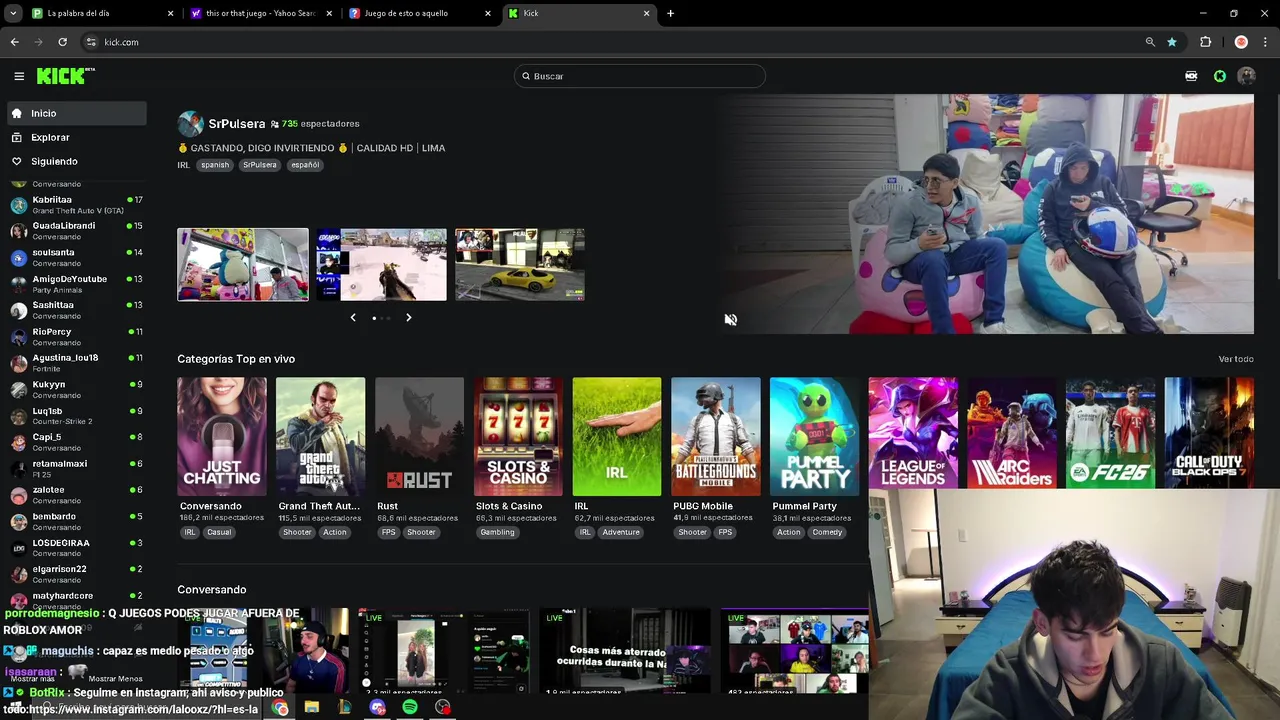Click SrPulsera's avatar in featured stream
The image size is (1280, 720).
click(x=190, y=124)
